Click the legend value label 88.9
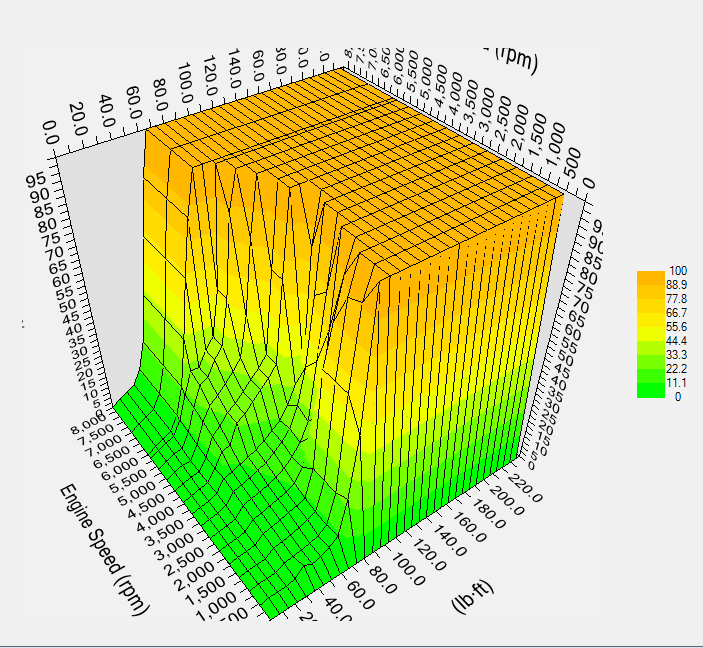This screenshot has height=648, width=703. (677, 285)
